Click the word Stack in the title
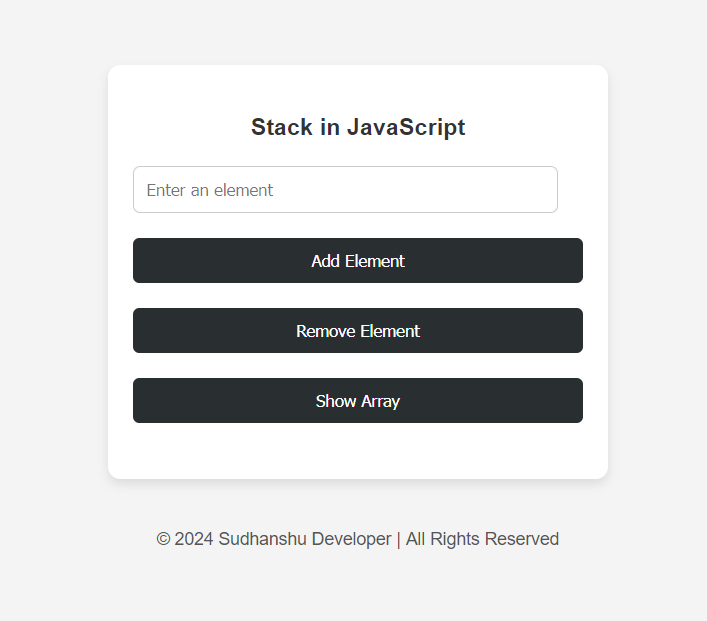The image size is (707, 621). click(281, 127)
